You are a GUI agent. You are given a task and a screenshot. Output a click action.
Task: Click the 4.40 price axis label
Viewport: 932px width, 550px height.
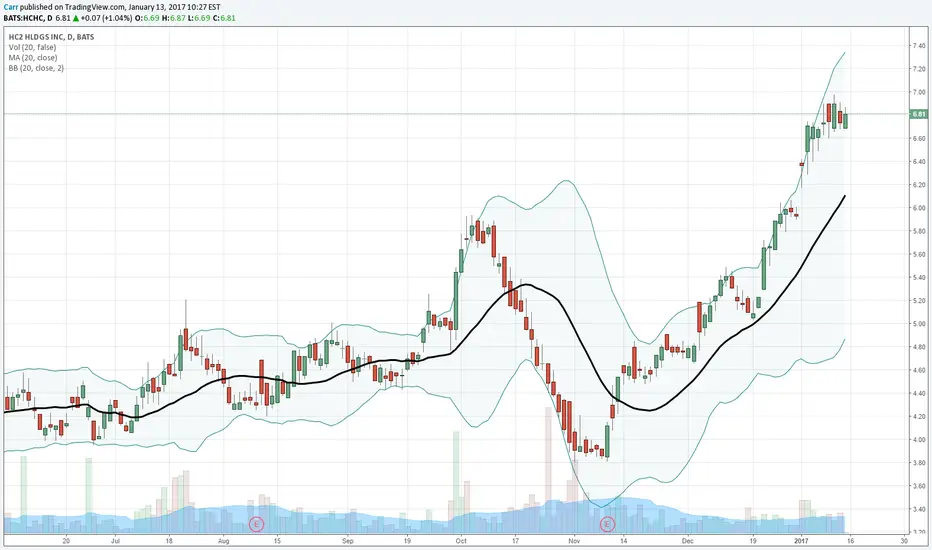918,394
